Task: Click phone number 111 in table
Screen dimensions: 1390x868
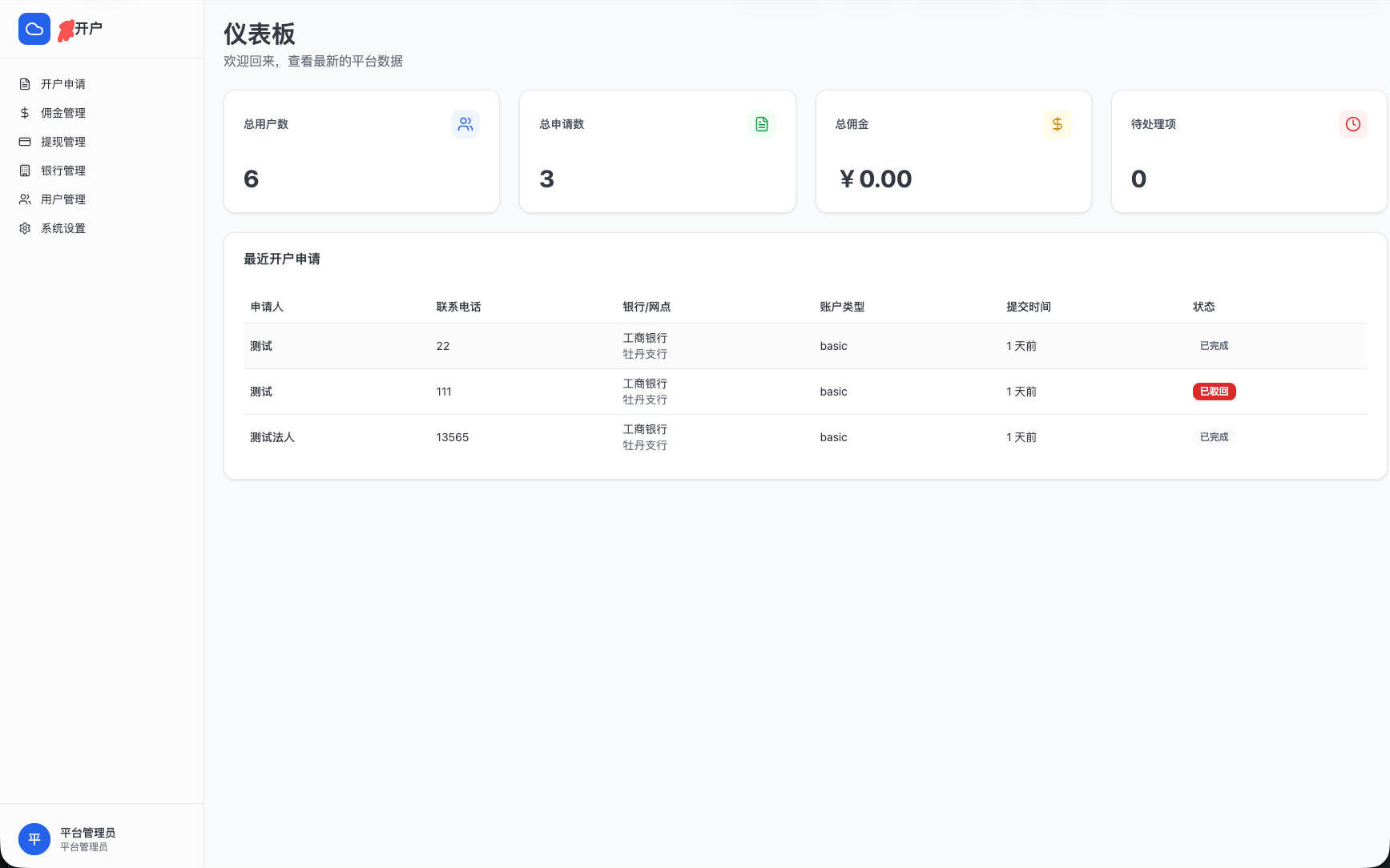Action: [444, 392]
